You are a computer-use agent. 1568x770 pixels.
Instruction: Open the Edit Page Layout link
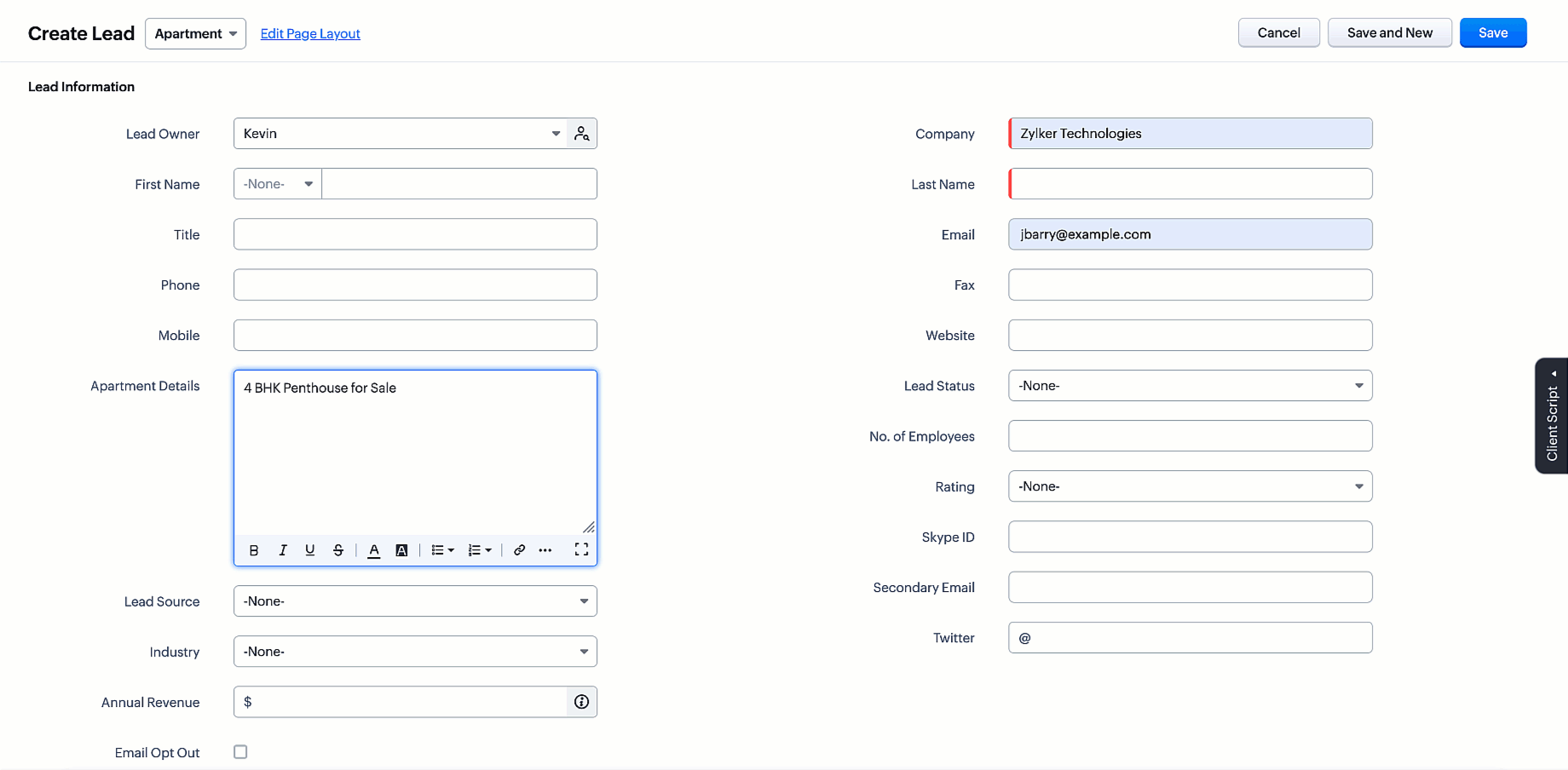click(x=310, y=34)
